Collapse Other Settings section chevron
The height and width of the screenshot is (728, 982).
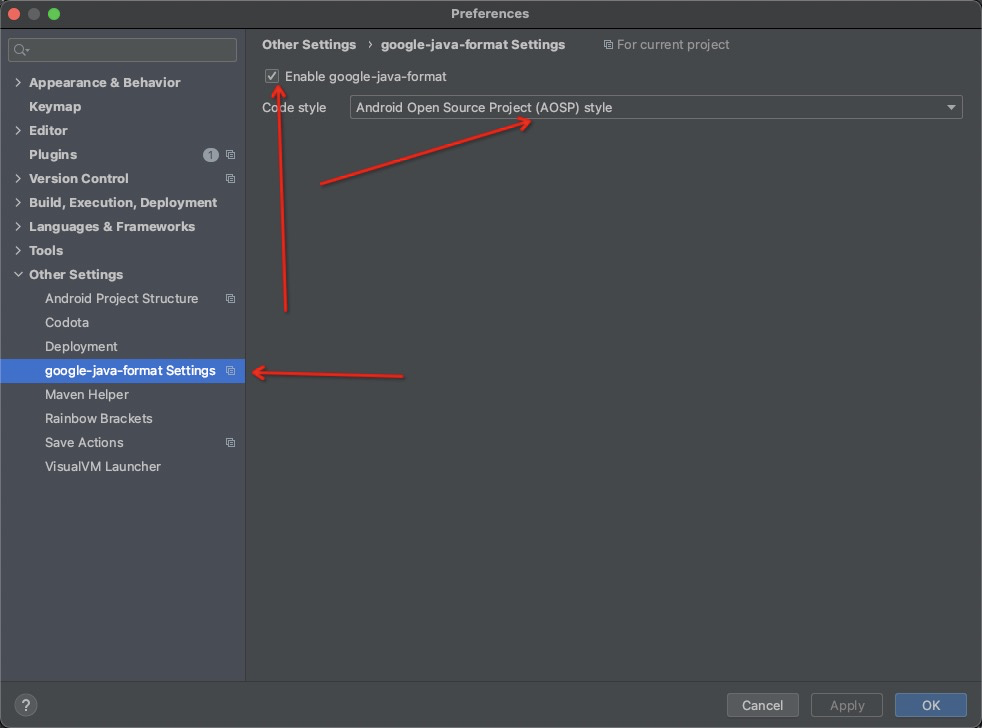pos(18,274)
